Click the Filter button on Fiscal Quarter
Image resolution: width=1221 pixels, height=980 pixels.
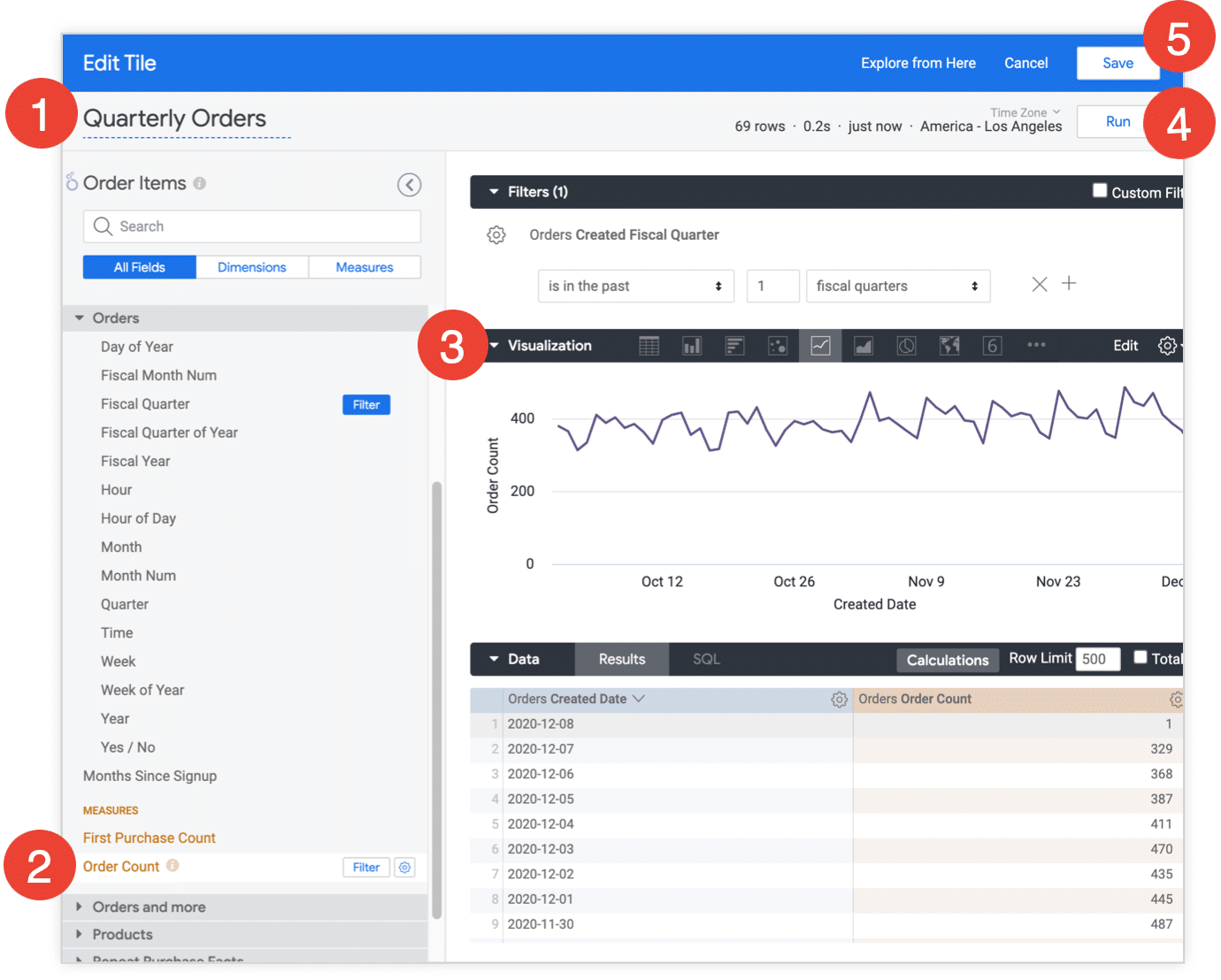pos(366,404)
